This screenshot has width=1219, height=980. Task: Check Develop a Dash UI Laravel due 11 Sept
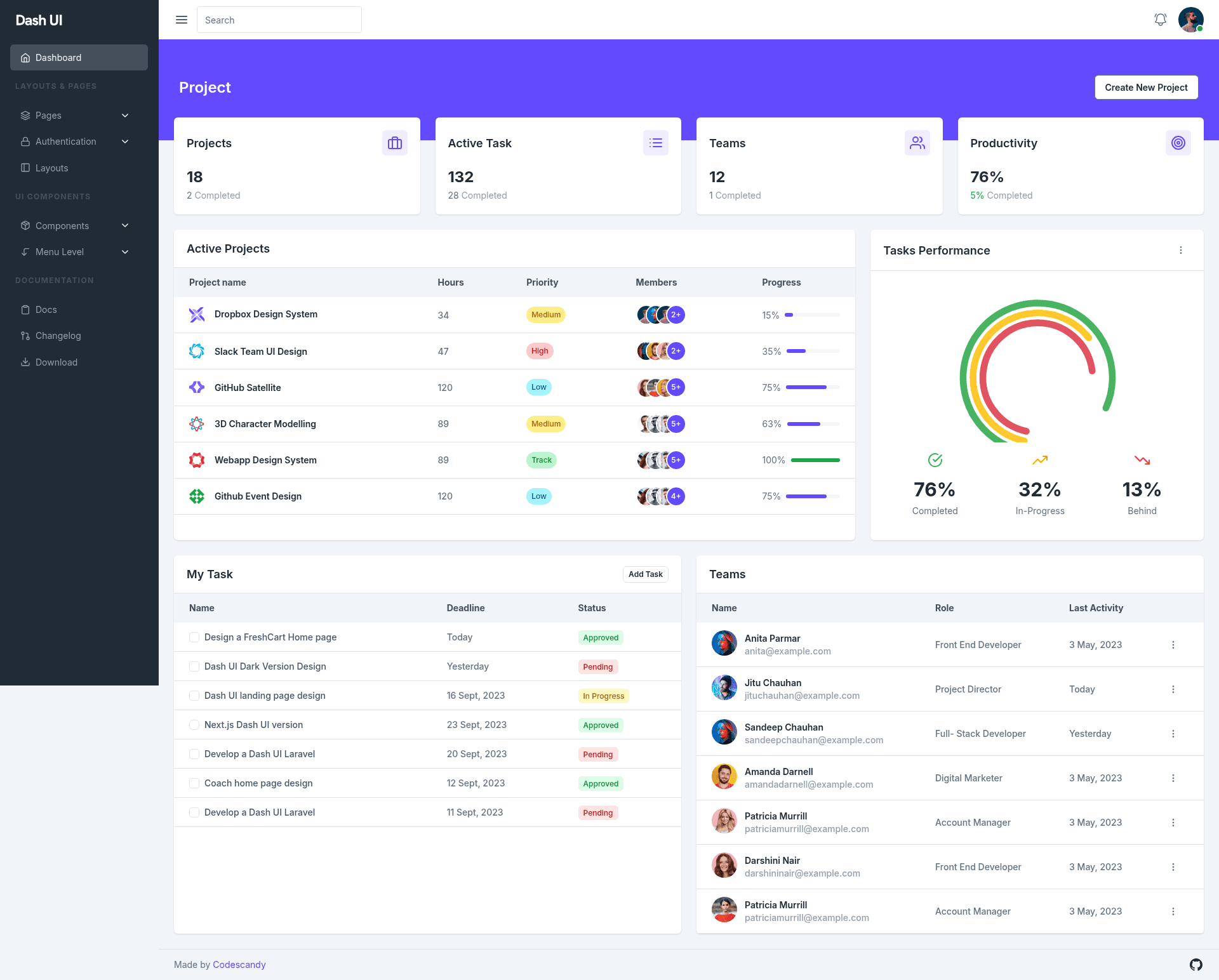point(194,812)
